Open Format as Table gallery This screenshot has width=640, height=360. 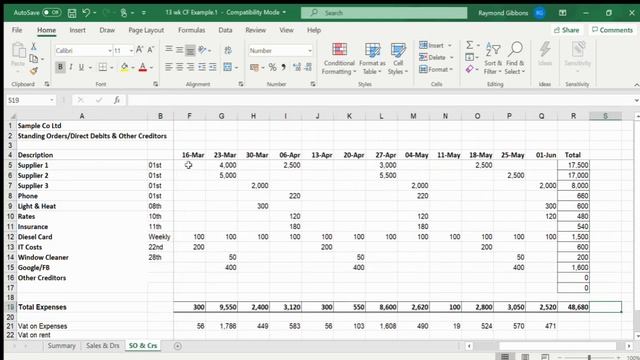pyautogui.click(x=372, y=58)
